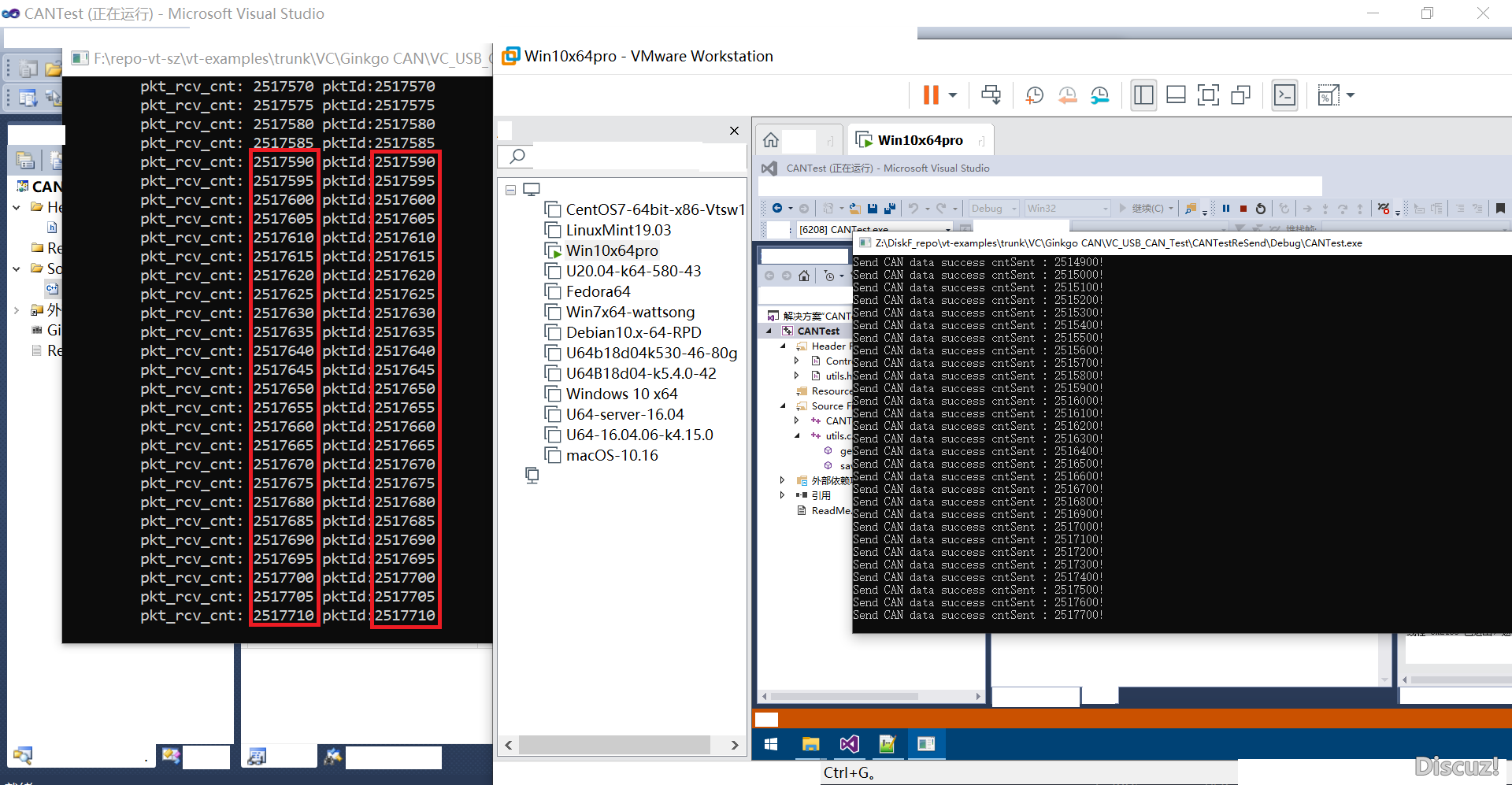1512x785 pixels.
Task: Take a snapshot of the virtual machine
Action: 1035,95
